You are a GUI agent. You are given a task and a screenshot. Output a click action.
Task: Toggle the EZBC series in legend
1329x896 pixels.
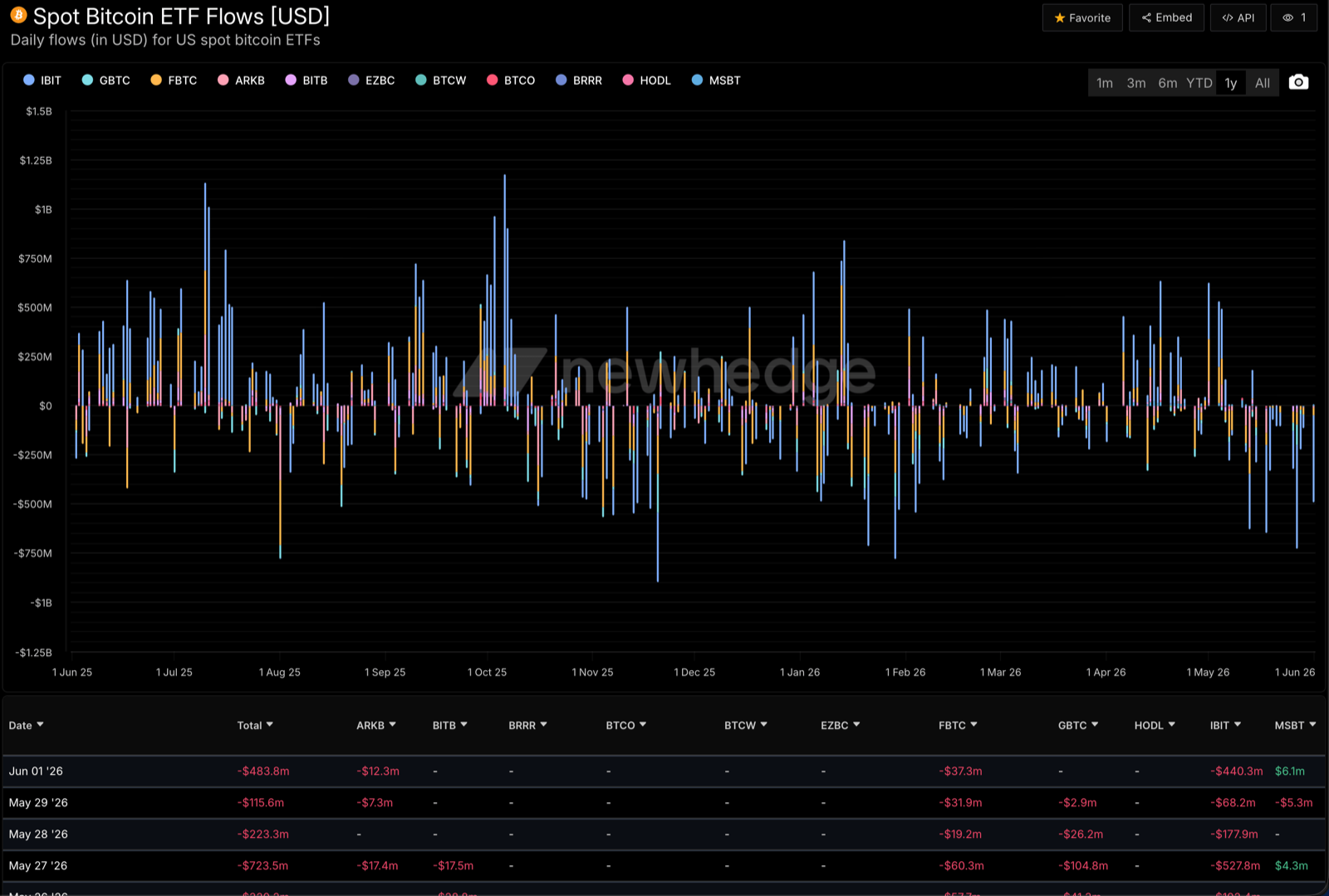tap(371, 81)
